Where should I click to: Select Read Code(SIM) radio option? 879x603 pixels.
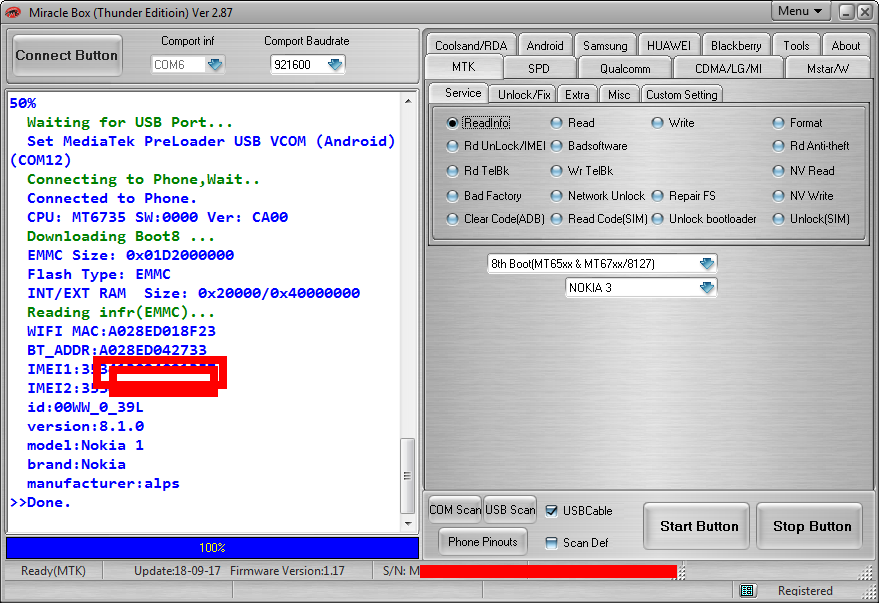coord(556,219)
